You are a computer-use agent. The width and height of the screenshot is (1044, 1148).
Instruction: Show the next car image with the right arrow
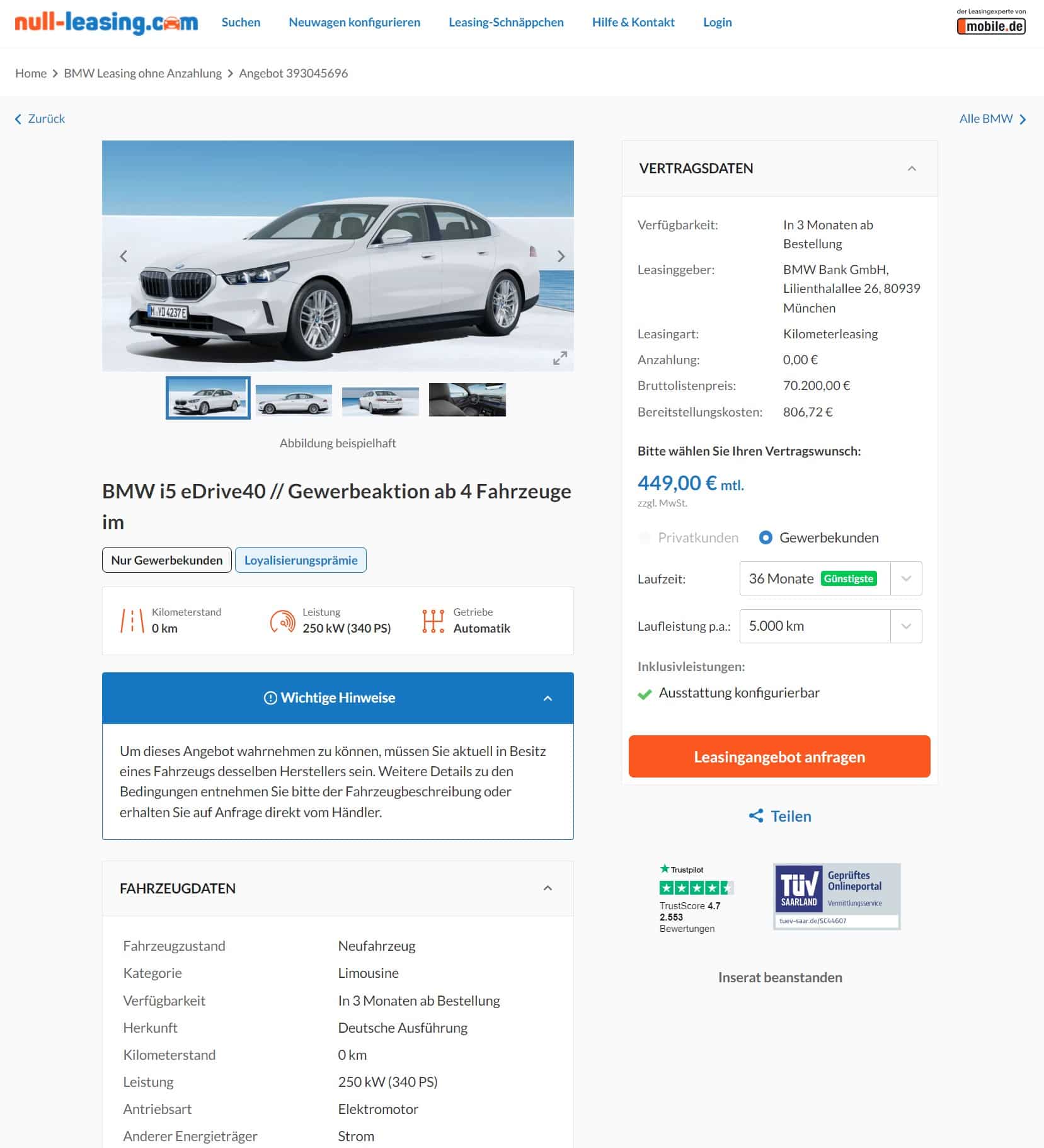point(561,256)
